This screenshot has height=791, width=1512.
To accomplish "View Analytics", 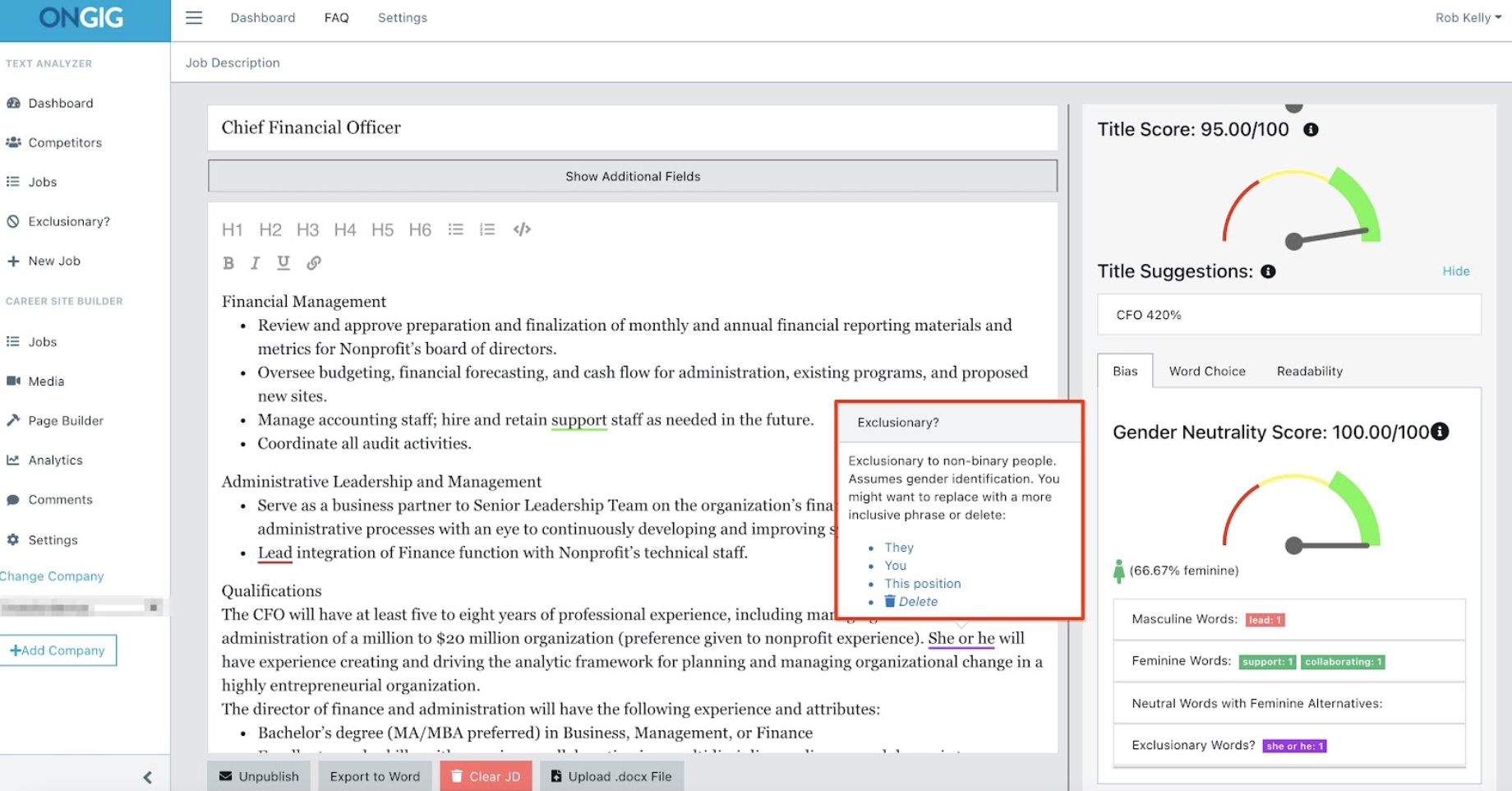I will point(55,460).
